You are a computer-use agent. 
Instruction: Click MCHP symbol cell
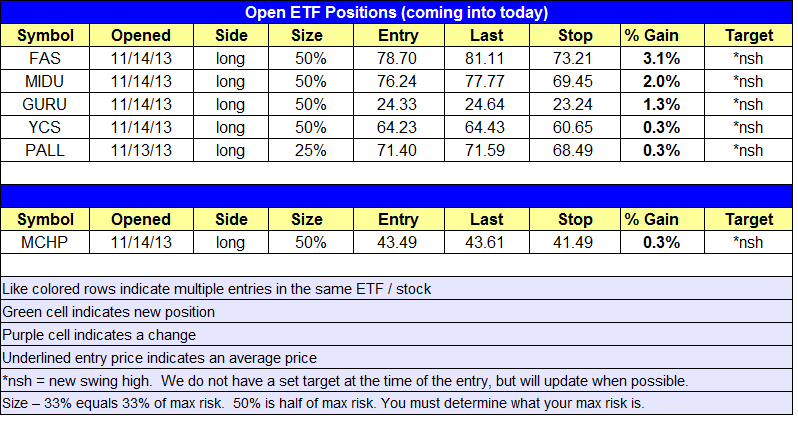point(45,242)
